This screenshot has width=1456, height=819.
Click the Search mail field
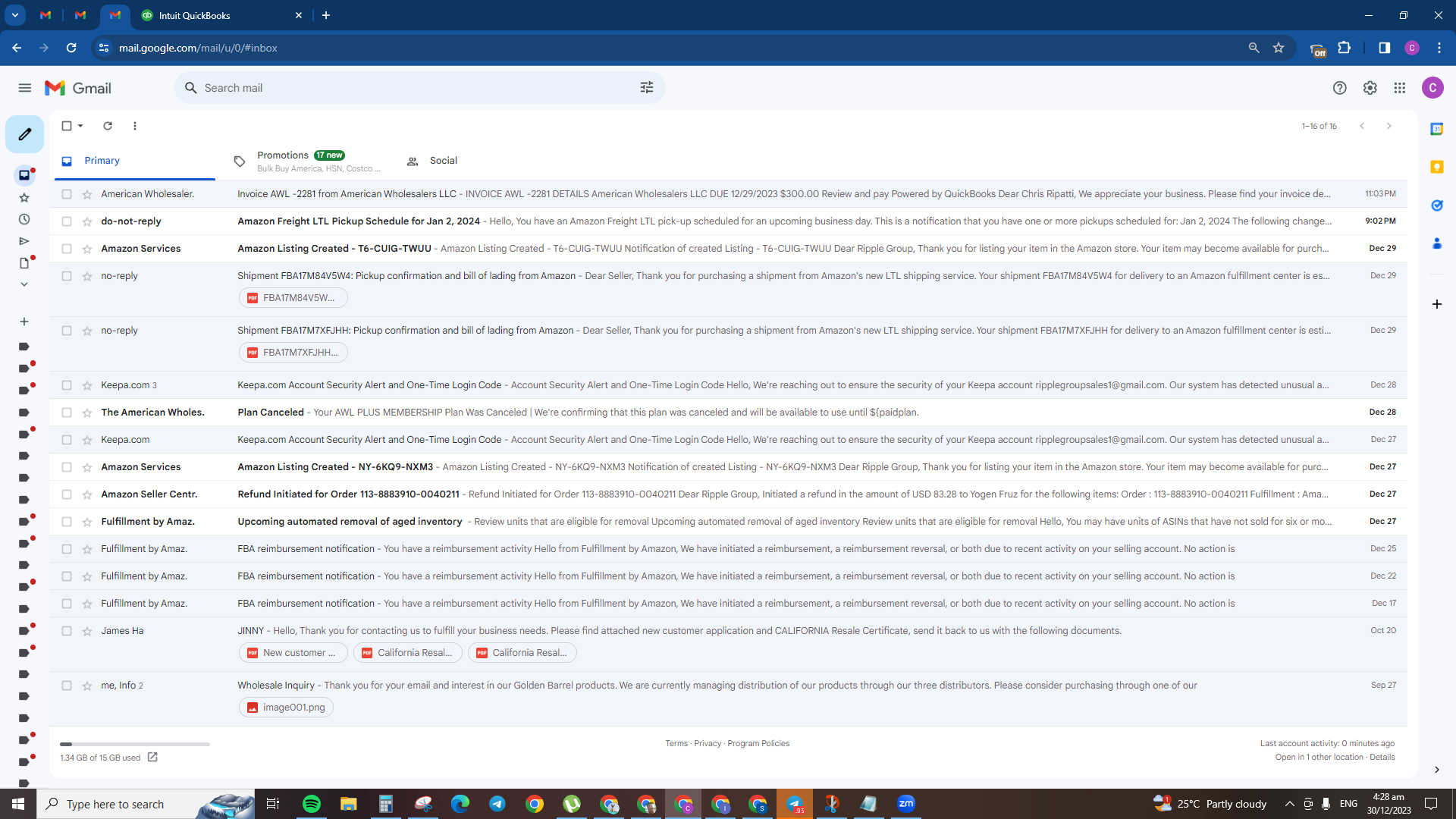point(419,88)
